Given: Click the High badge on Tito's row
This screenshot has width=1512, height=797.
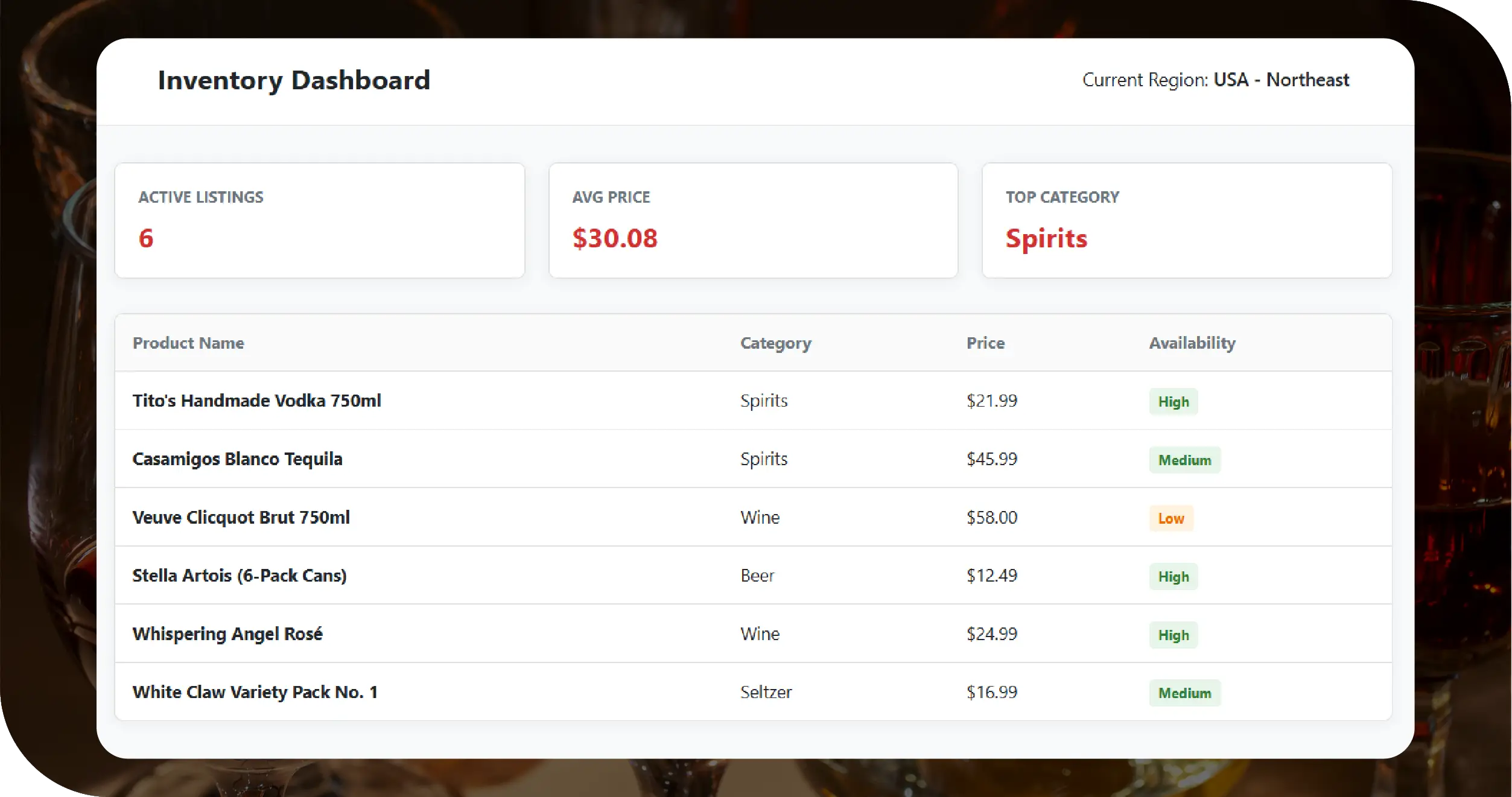Looking at the screenshot, I should coord(1173,402).
